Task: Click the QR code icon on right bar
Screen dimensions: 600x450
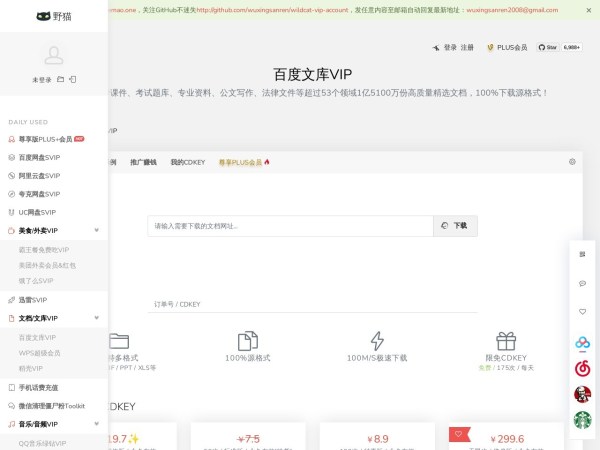Action: click(x=582, y=254)
